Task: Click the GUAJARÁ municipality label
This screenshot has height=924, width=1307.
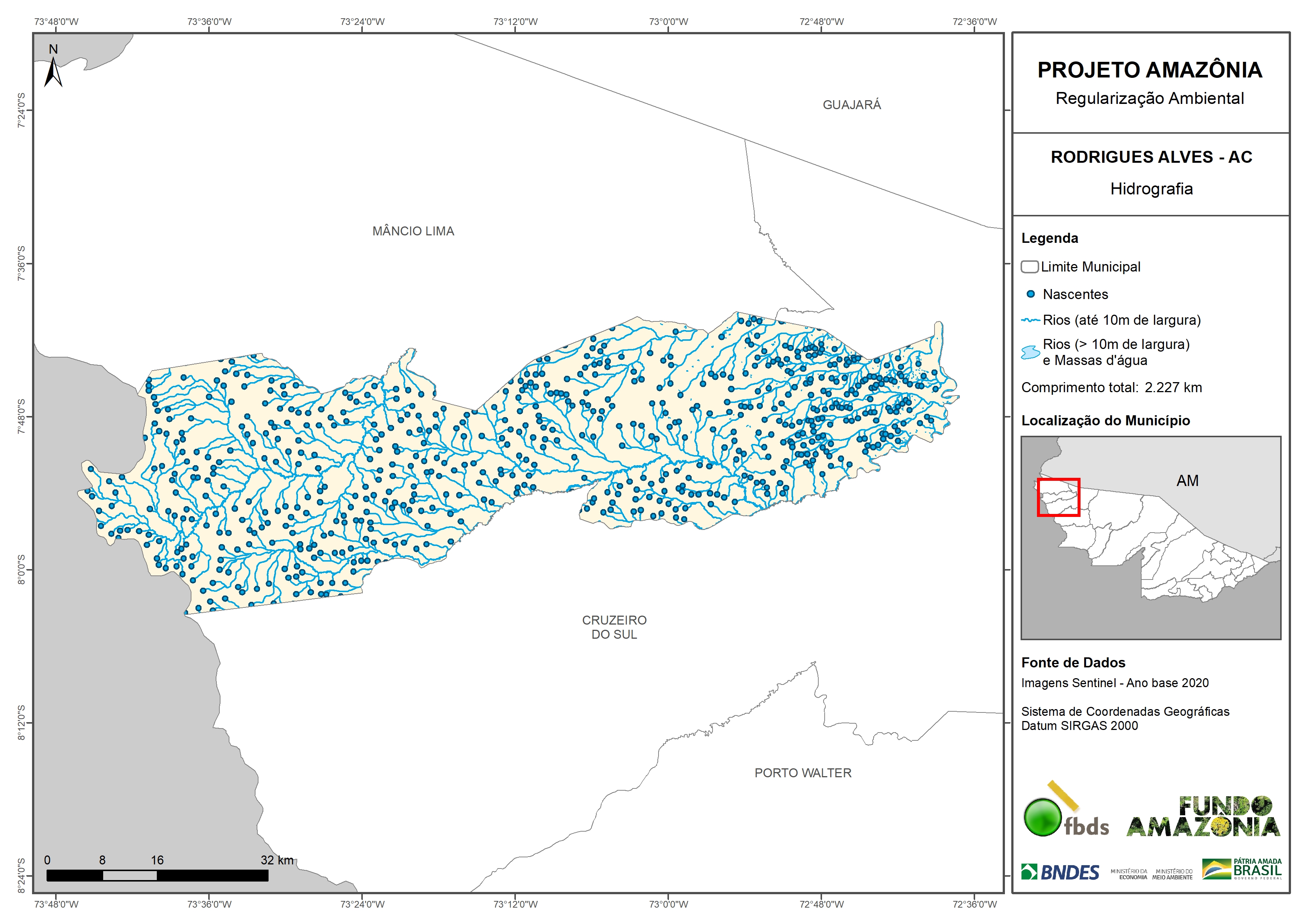Action: pos(851,105)
